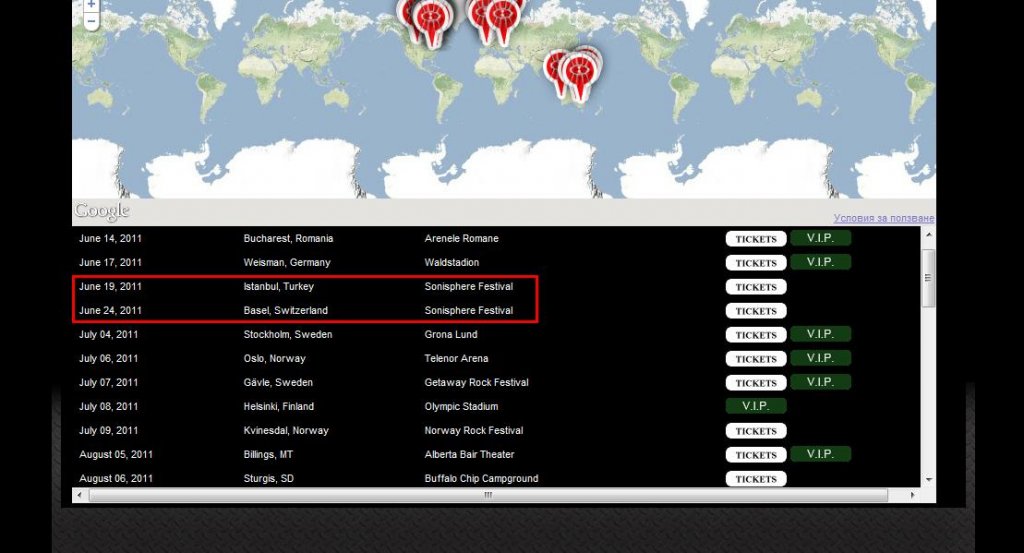Image resolution: width=1024 pixels, height=553 pixels.
Task: Select the June 17, 2011 date
Action: [110, 262]
